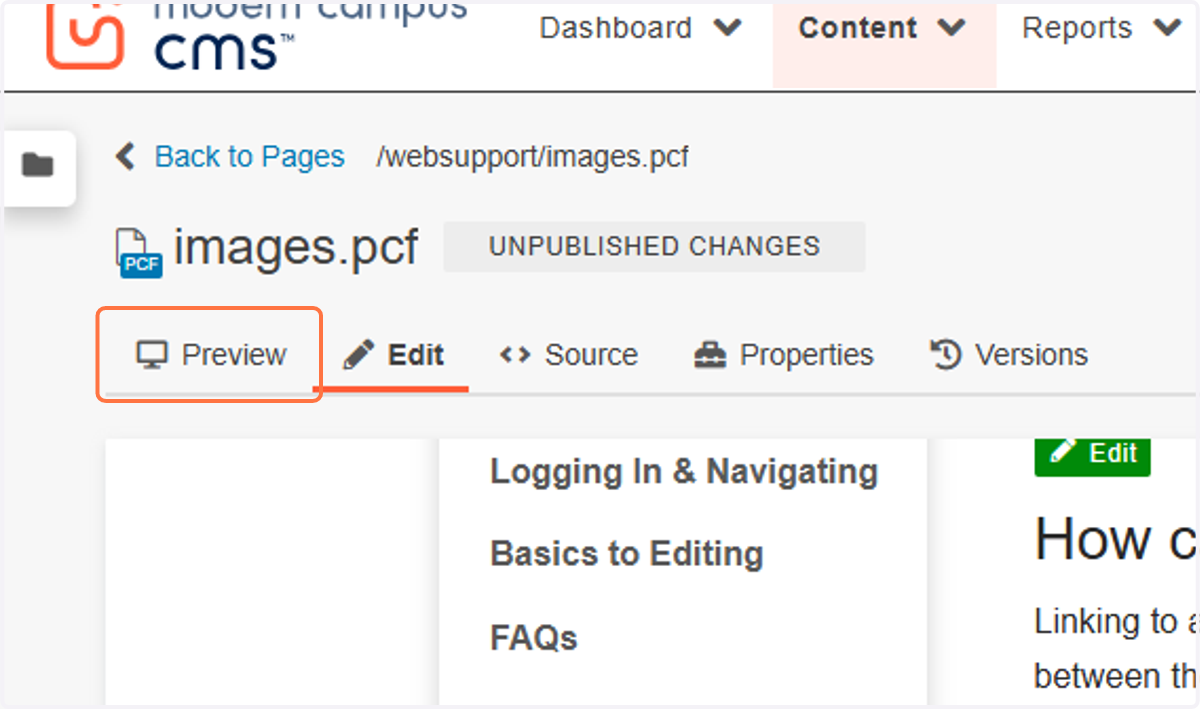The height and width of the screenshot is (709, 1200).
Task: Click the images.pcf PCF file icon
Action: point(137,252)
